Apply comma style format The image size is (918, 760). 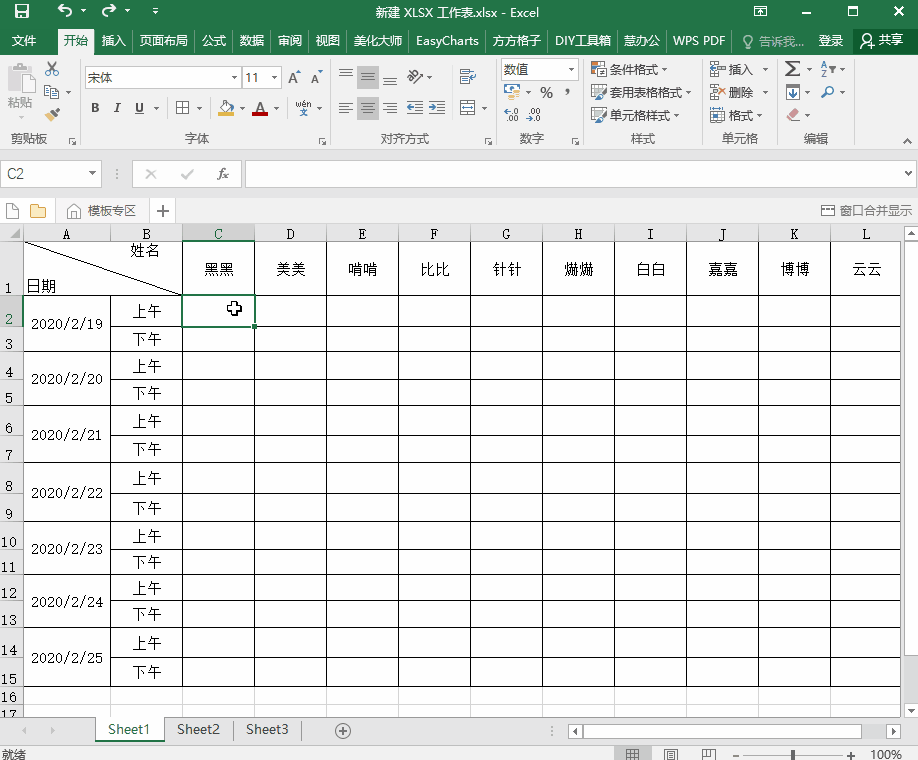coord(567,93)
